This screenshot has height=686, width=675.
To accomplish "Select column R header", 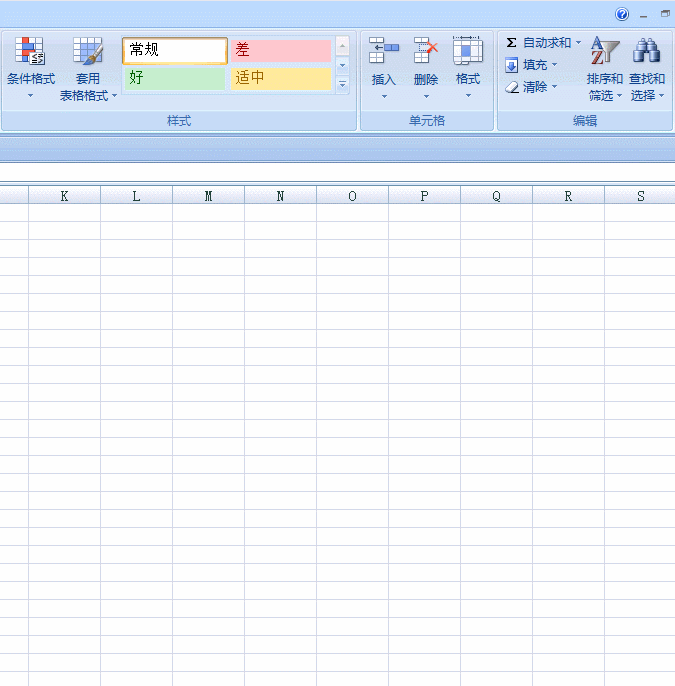I will coord(568,196).
